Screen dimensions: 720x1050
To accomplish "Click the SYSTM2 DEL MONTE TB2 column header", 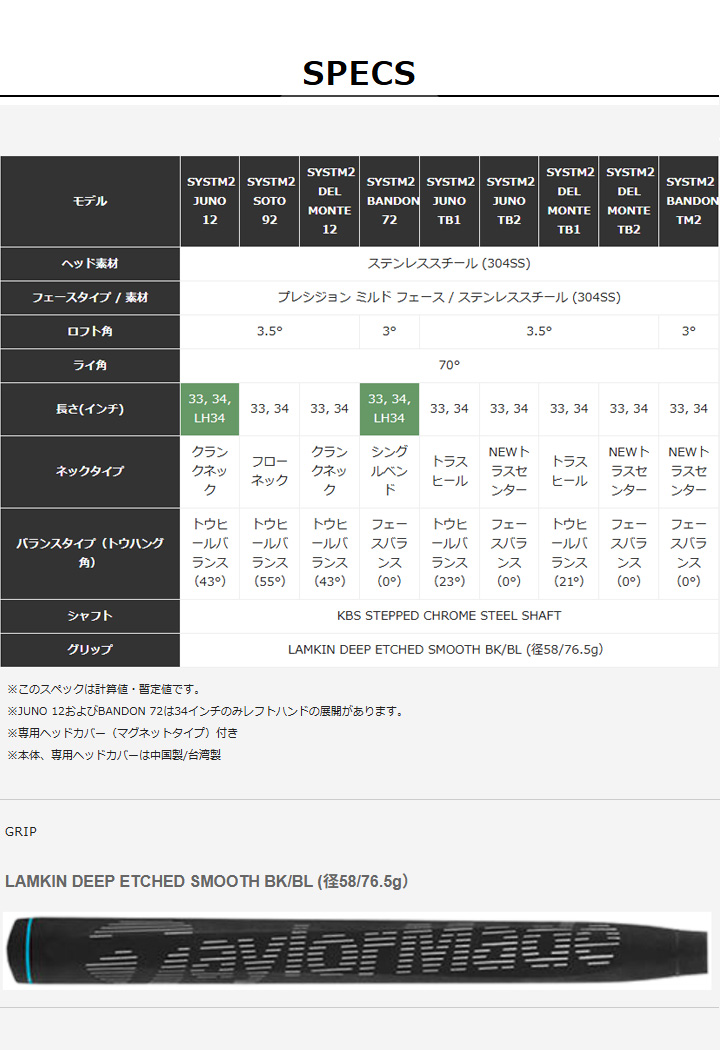I will coord(629,201).
